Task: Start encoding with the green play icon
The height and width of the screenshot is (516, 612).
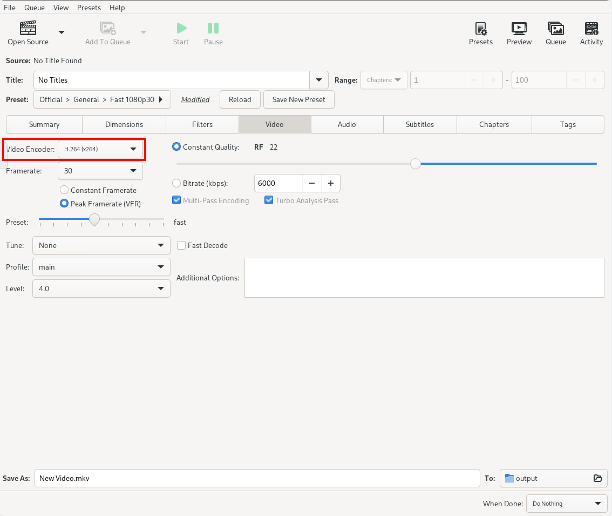Action: (181, 28)
